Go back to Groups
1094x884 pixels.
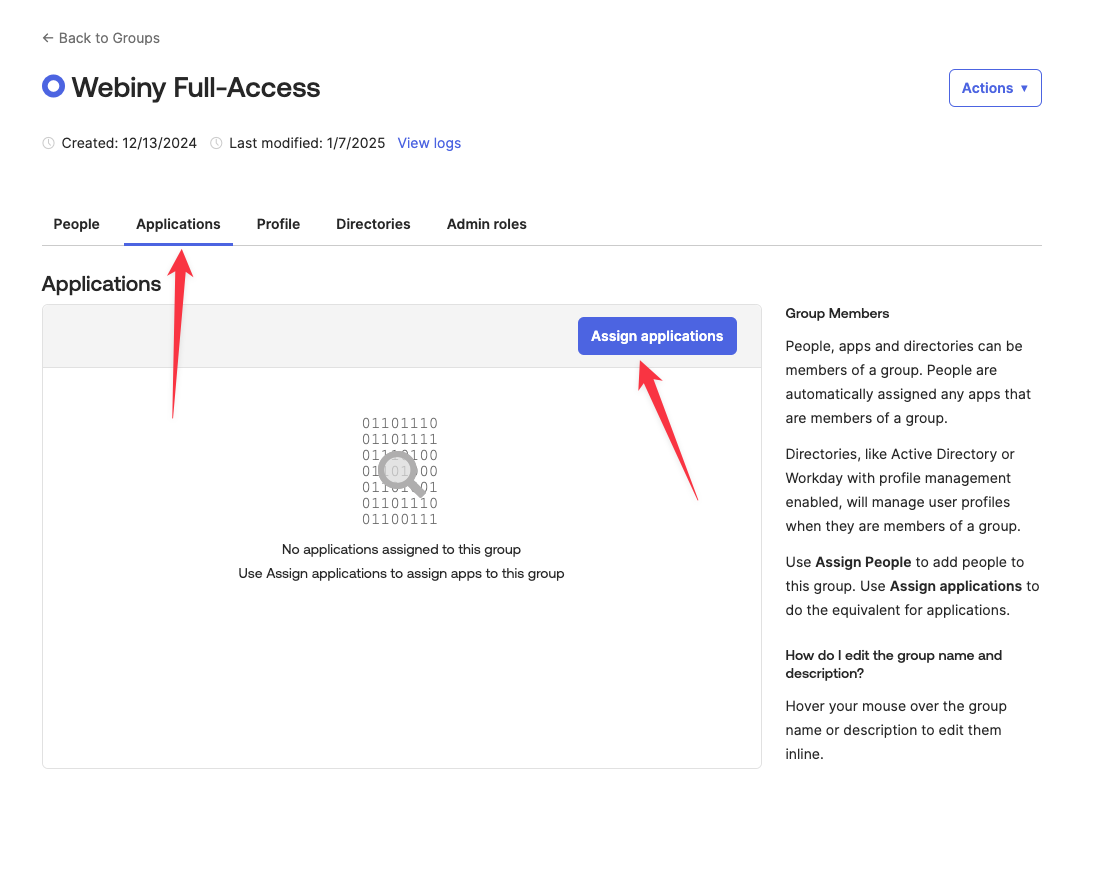tap(101, 38)
